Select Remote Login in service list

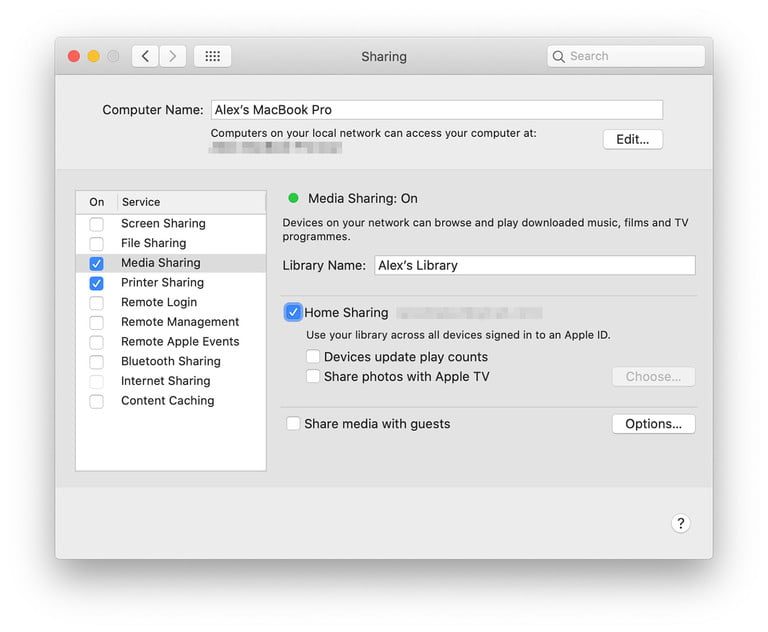[x=159, y=302]
